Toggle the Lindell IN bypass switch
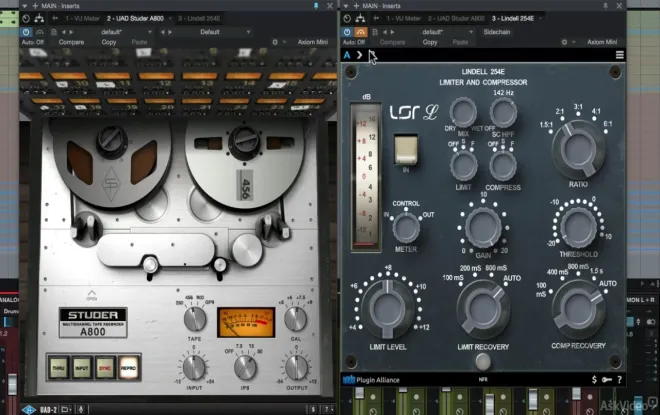Screen dimensions: 660x415 click(405, 149)
